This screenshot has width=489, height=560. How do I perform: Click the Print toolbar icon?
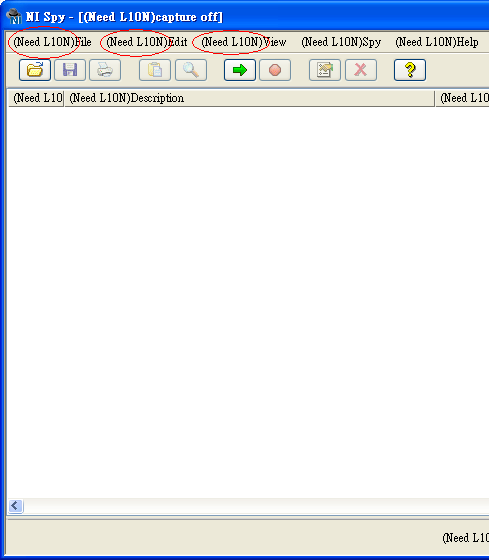[x=105, y=70]
